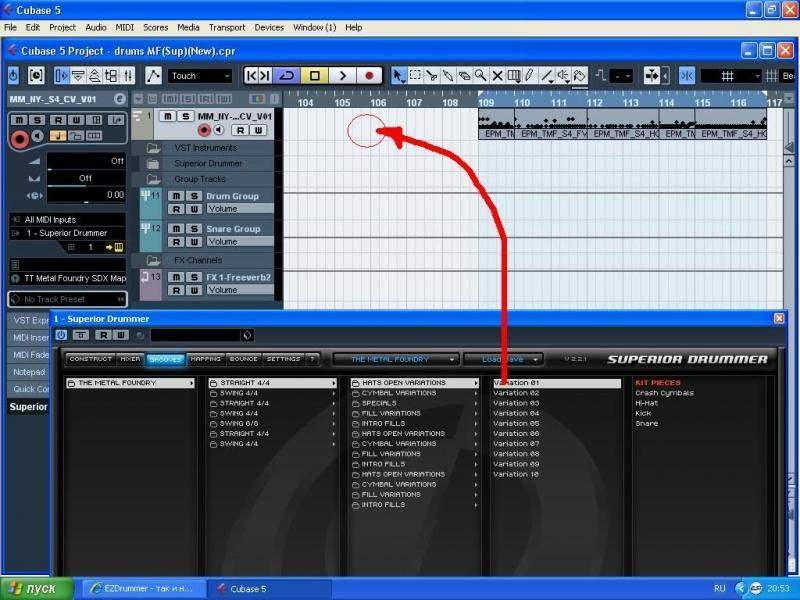Open the Superior Drummer folder track
Viewport: 800px width, 600px height.
click(x=153, y=164)
